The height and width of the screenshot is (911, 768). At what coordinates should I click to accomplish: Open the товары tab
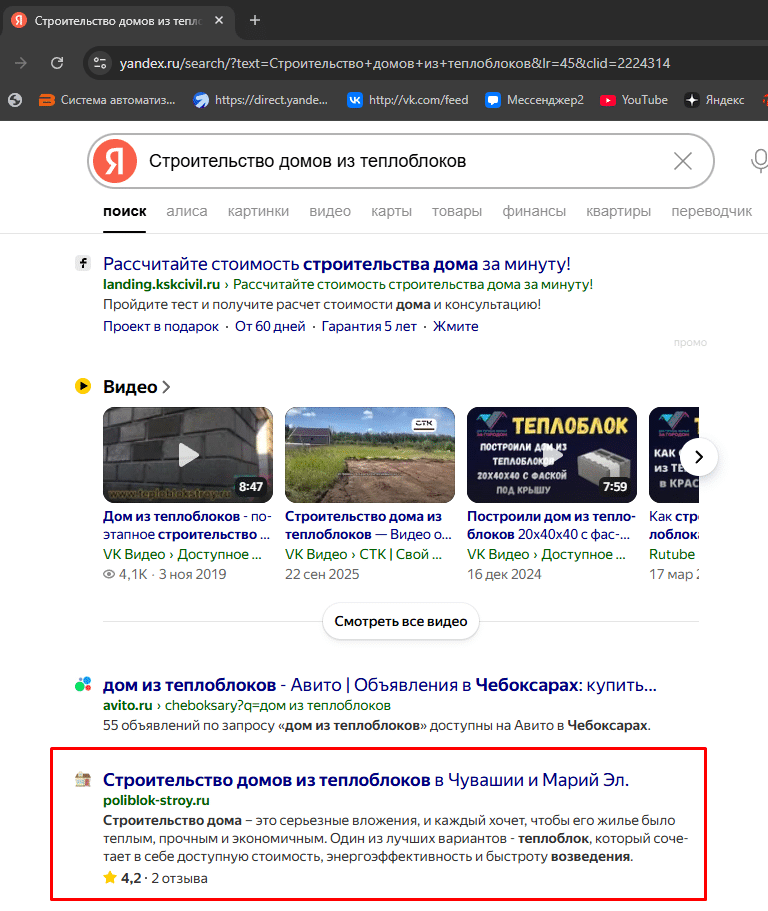point(456,211)
